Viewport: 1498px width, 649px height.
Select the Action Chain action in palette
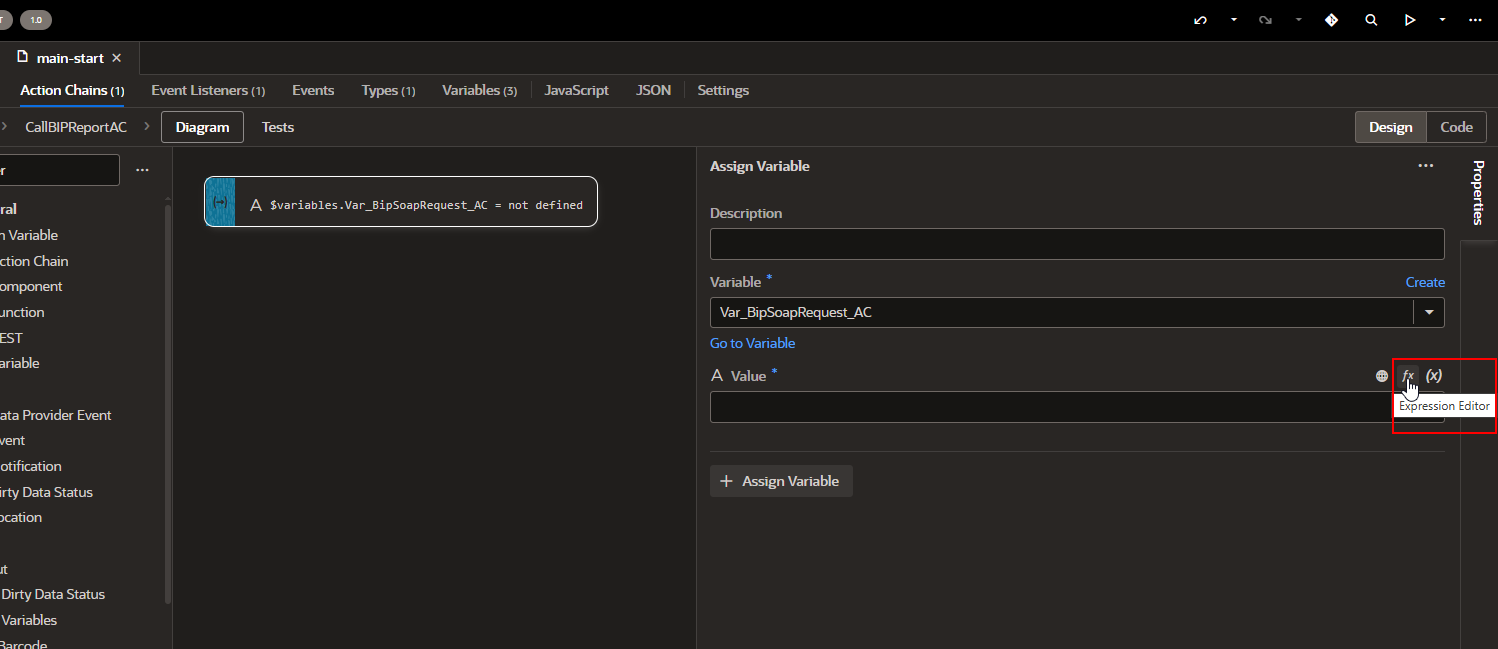(34, 261)
